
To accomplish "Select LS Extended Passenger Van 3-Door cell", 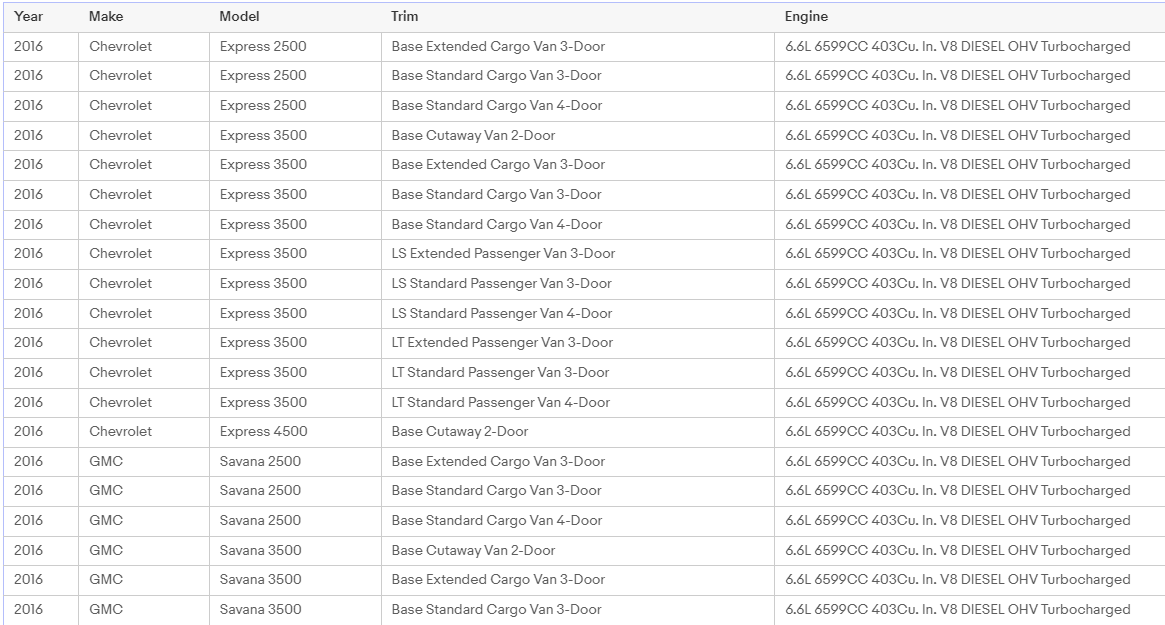I will [x=503, y=254].
